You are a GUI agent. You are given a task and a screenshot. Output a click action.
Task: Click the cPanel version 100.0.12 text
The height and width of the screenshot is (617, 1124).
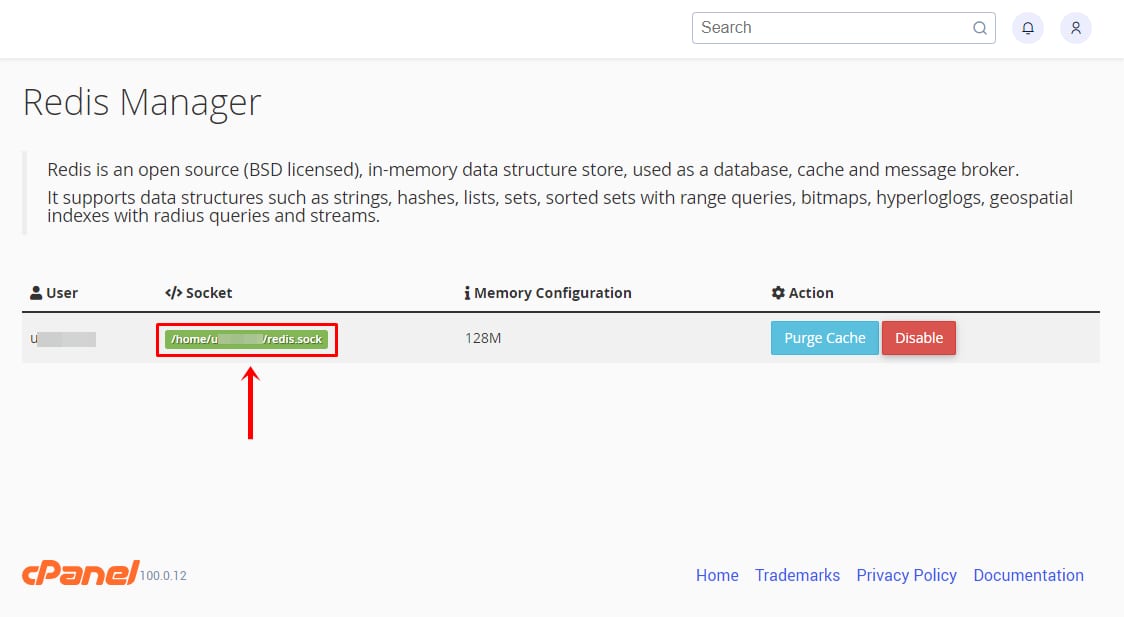click(x=163, y=576)
